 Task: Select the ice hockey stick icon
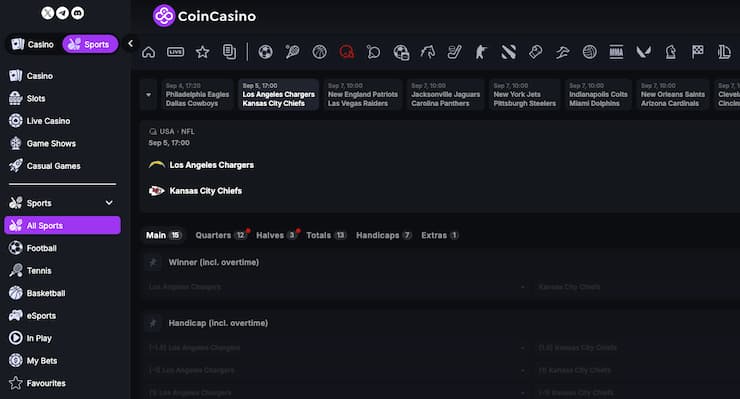coord(454,52)
